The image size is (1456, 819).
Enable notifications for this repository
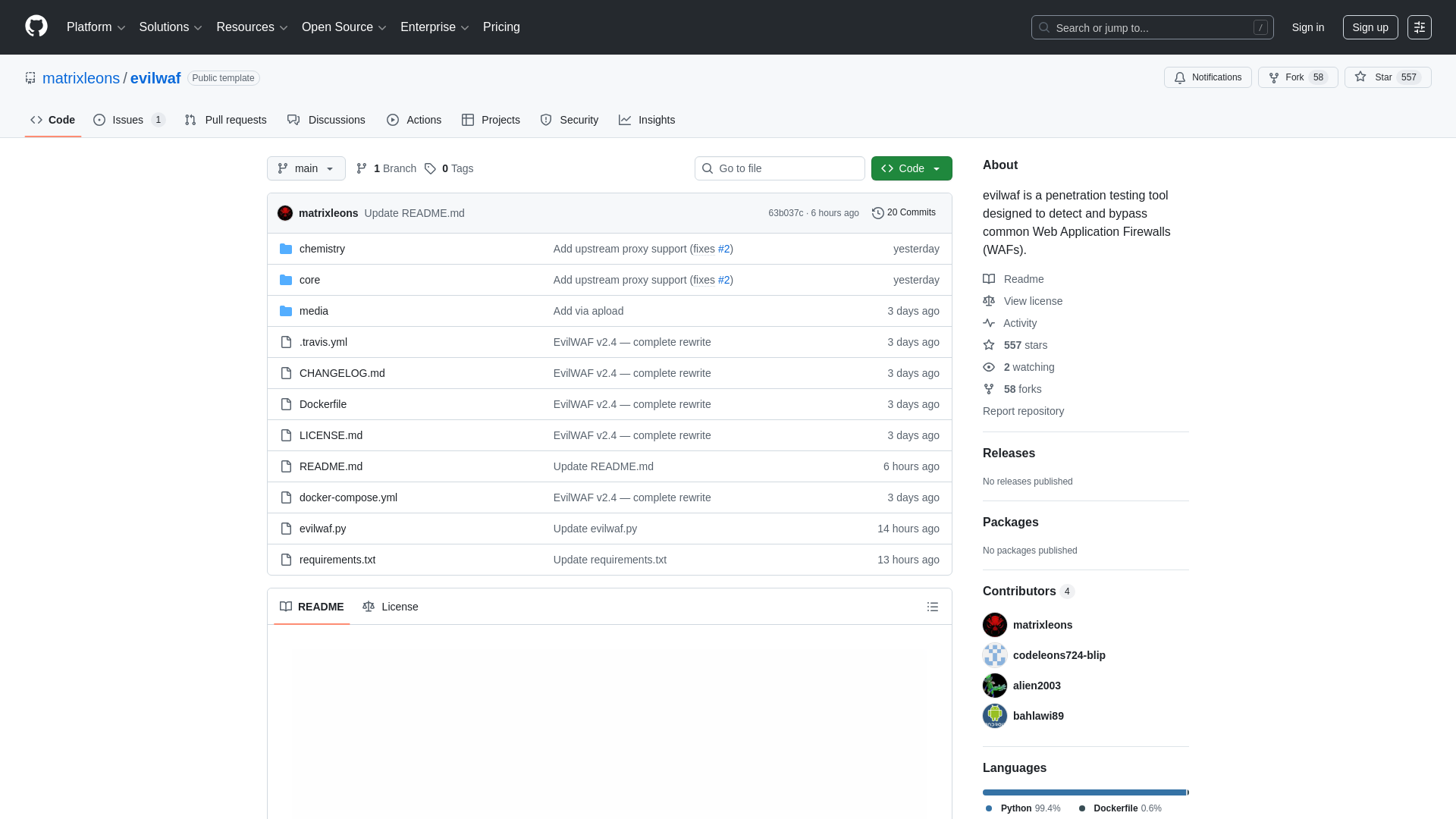(1207, 77)
